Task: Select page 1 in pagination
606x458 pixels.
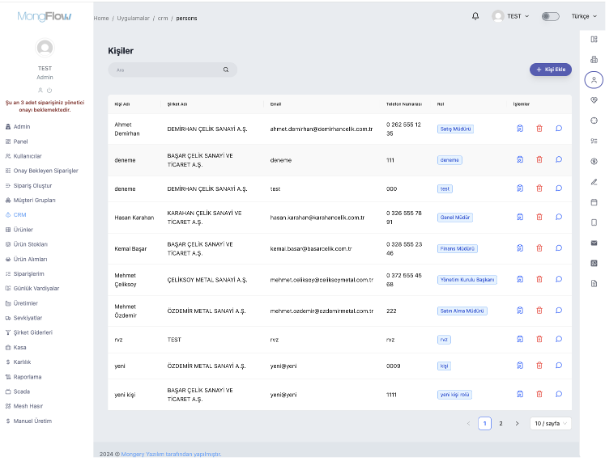Action: pyautogui.click(x=485, y=423)
